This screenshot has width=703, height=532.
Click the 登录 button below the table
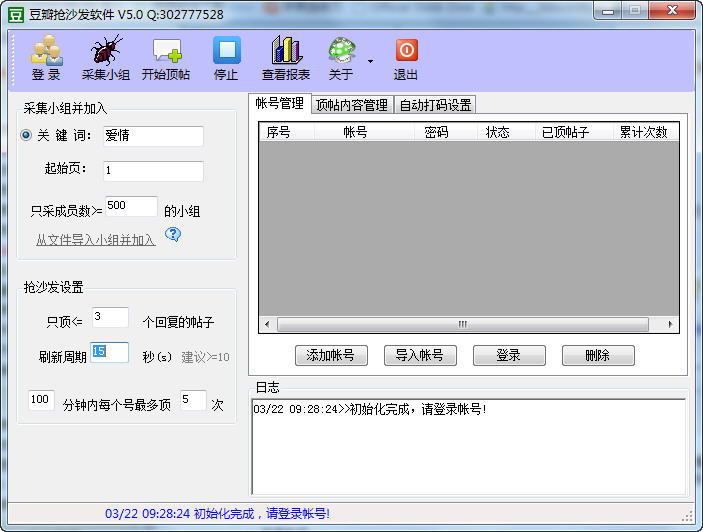click(x=509, y=355)
